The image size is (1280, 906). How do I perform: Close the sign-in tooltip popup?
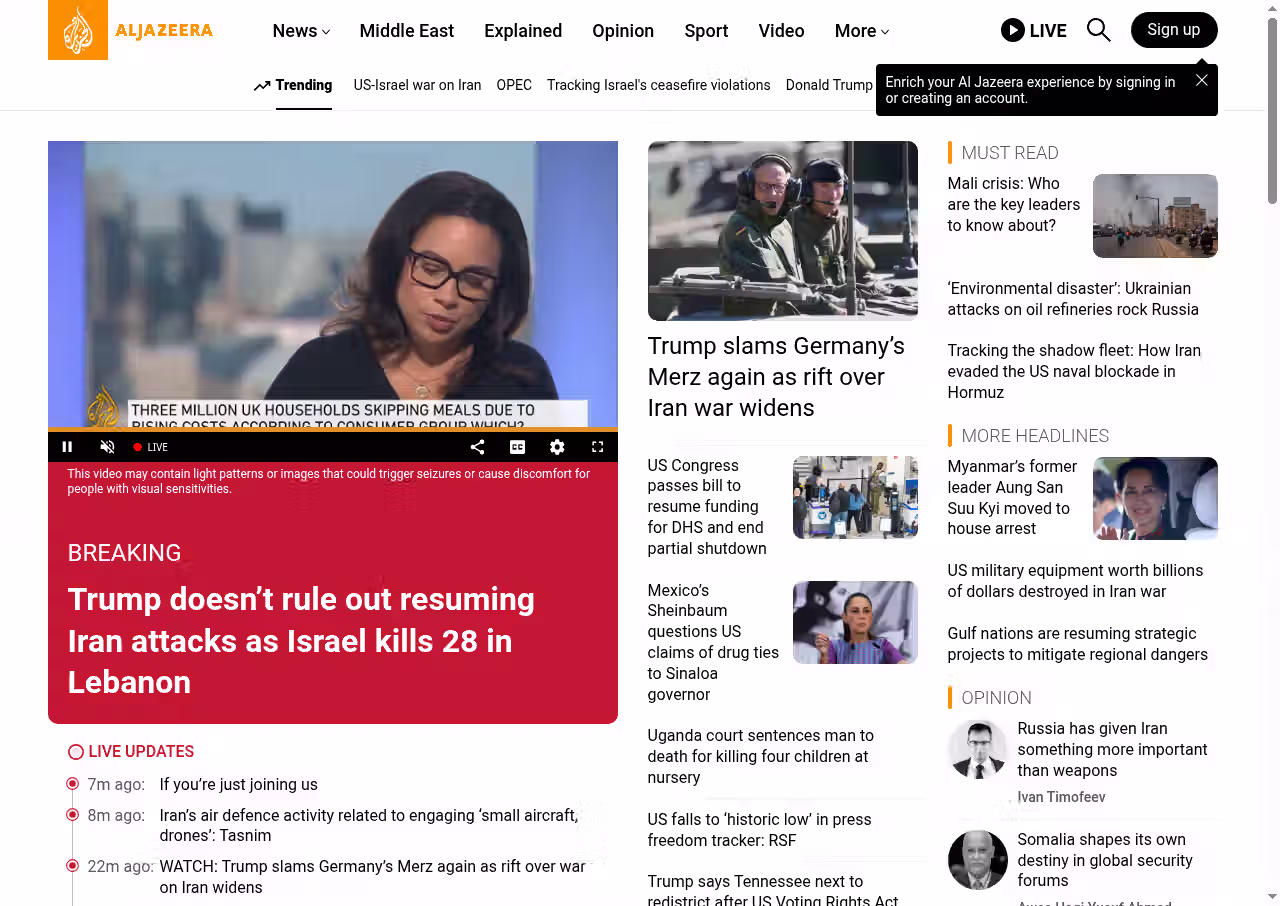(x=1201, y=80)
